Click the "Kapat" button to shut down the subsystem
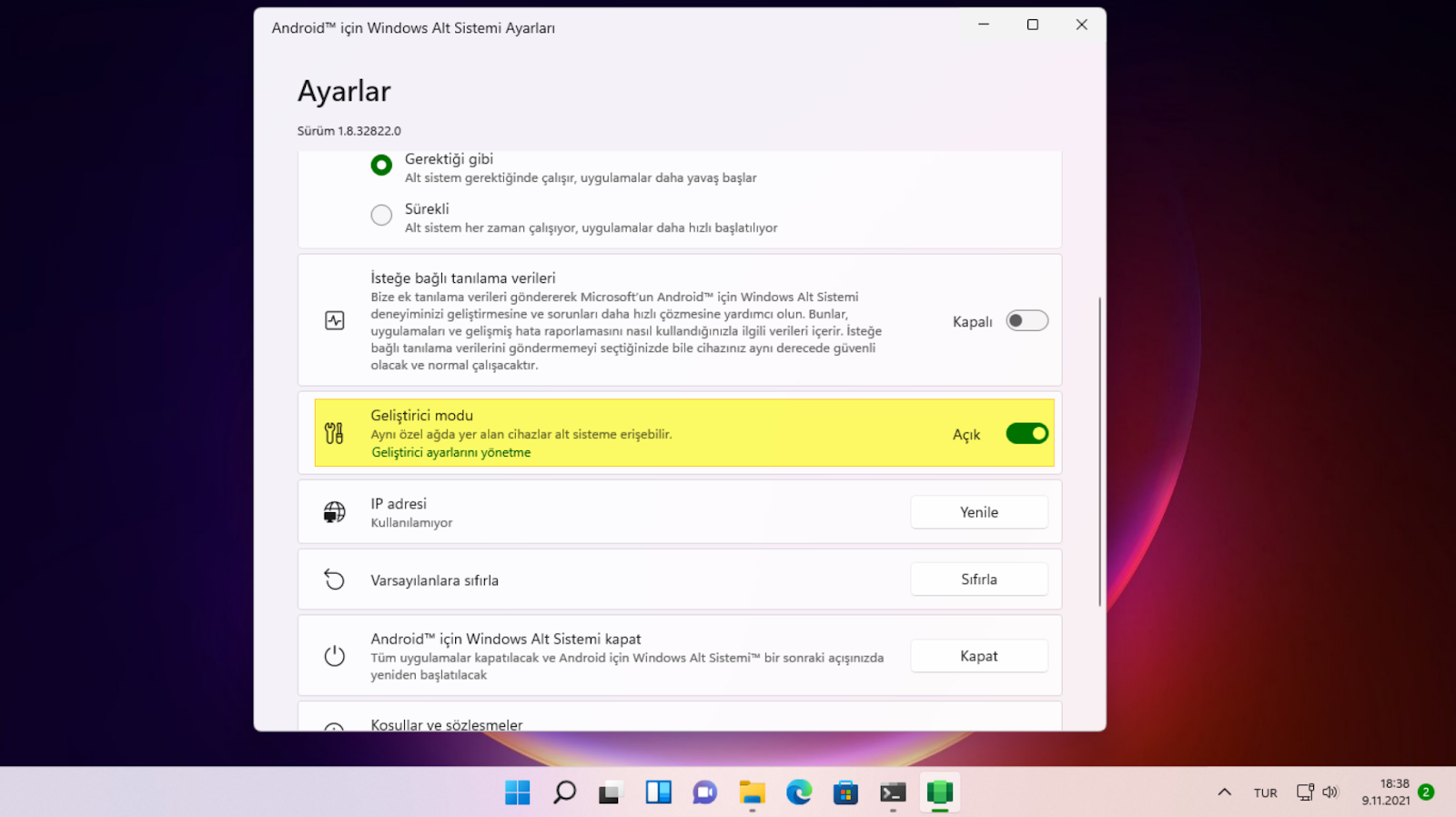 coord(979,656)
